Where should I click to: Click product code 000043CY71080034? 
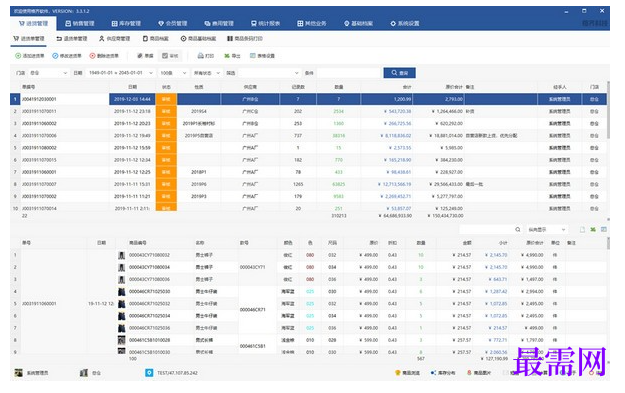149,267
